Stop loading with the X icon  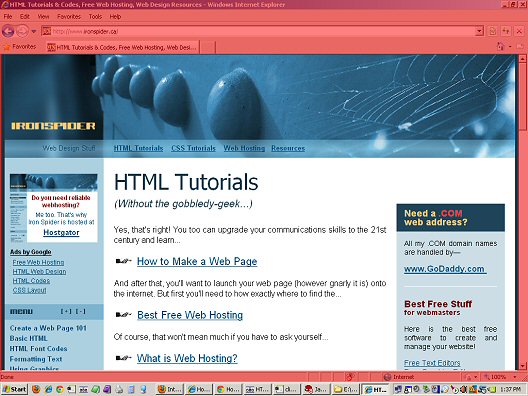(519, 32)
